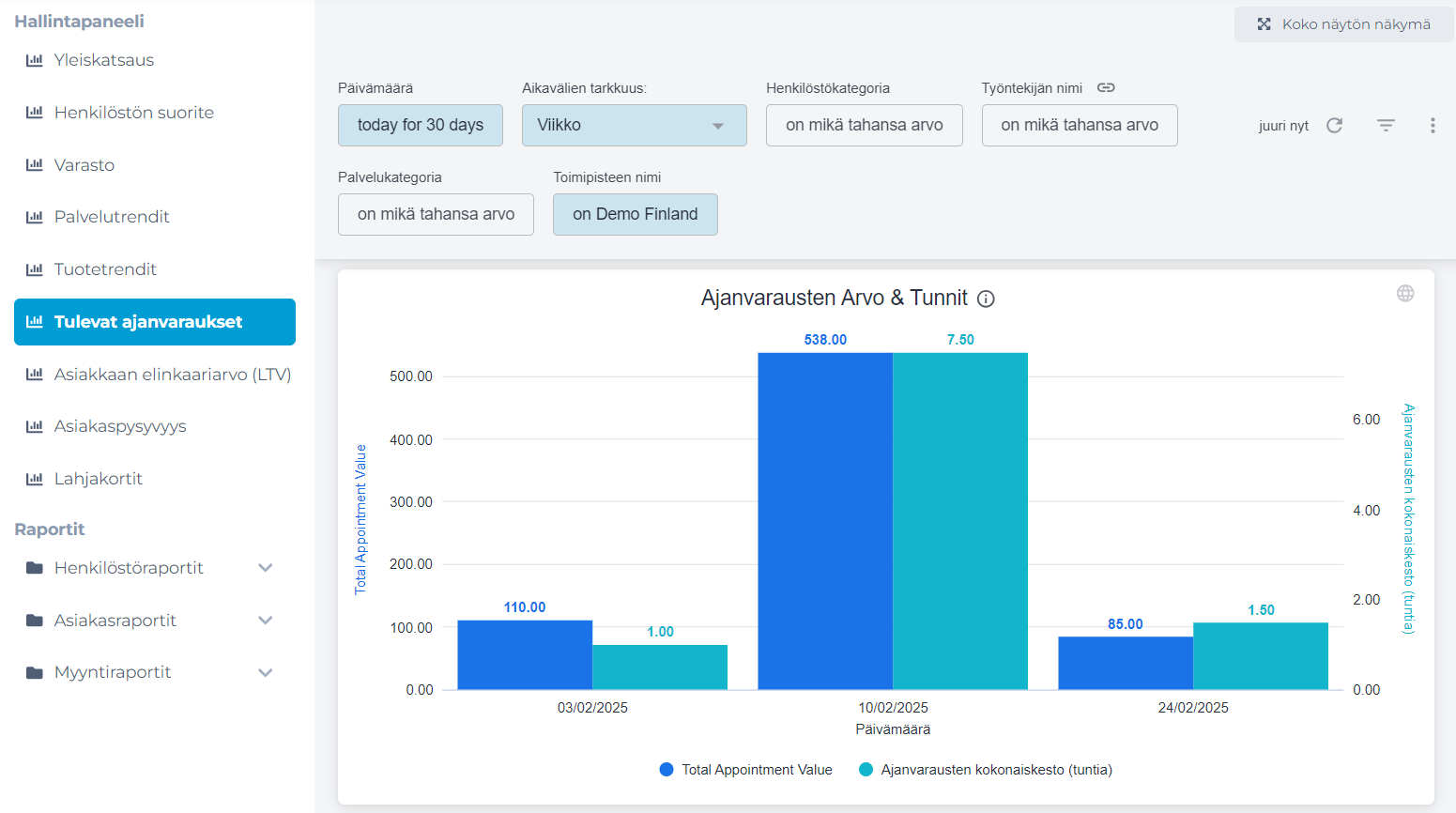Click Ajanvarausten Arvo & Tunnit title

coord(835,298)
